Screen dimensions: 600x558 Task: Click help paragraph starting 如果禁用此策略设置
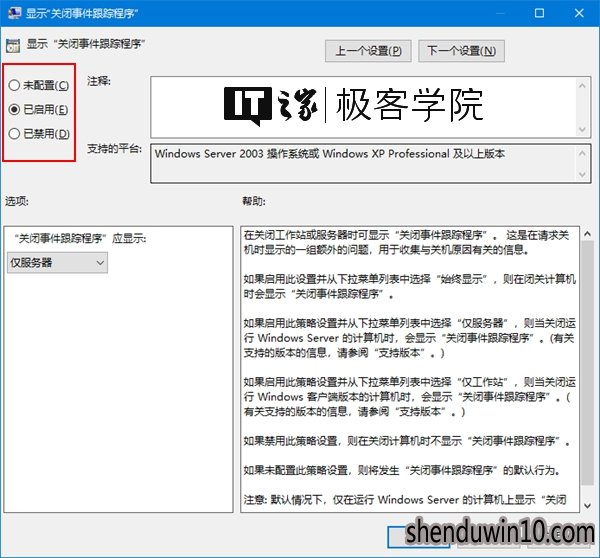[407, 441]
